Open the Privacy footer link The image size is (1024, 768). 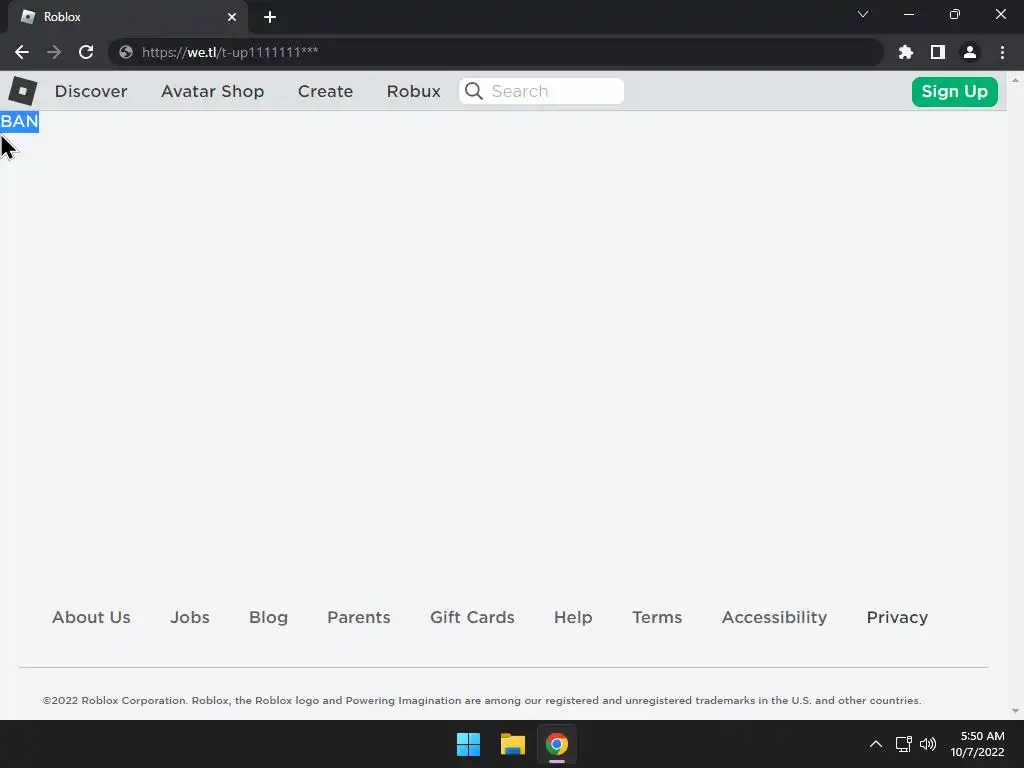pyautogui.click(x=897, y=617)
